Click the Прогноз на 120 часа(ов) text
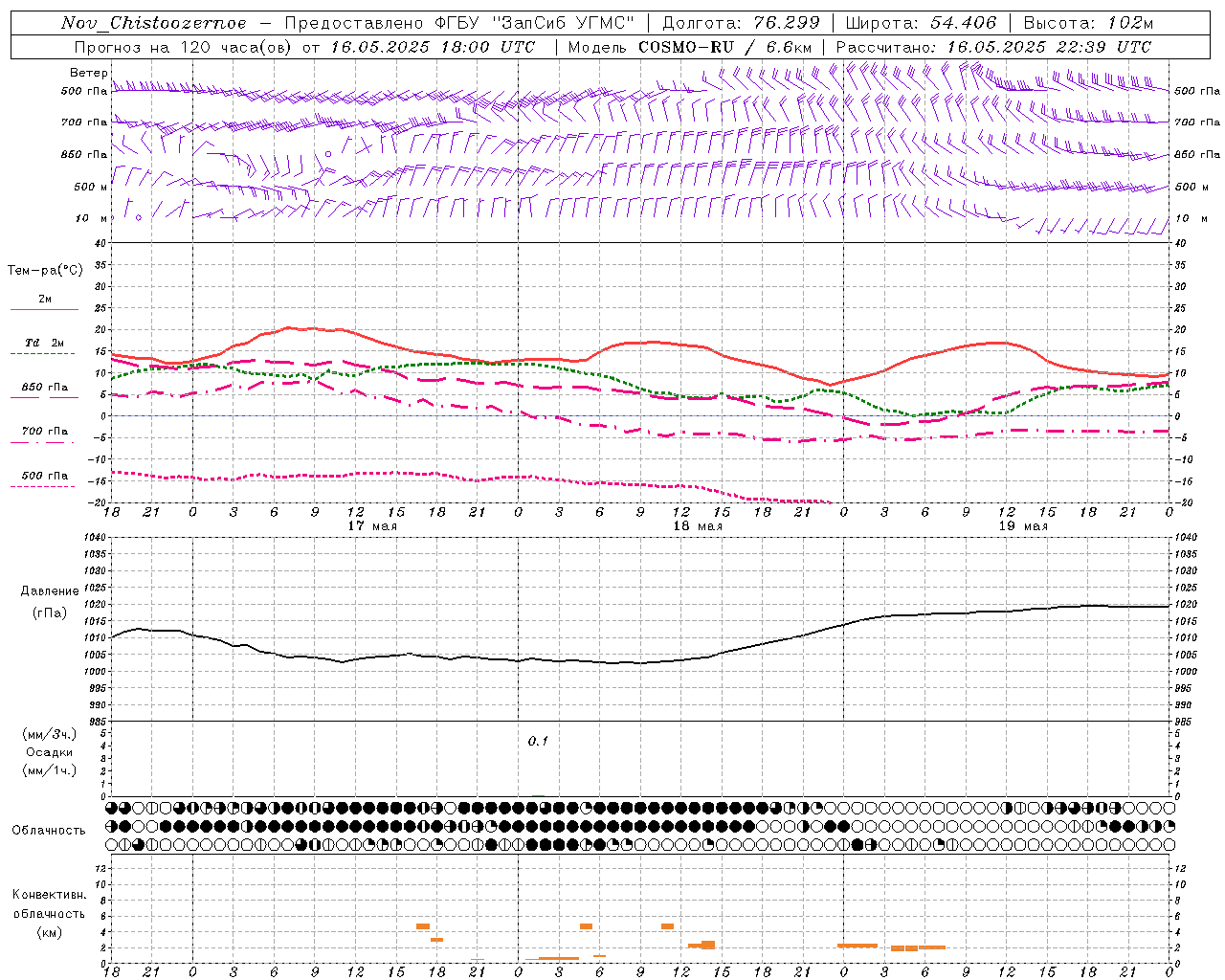The height and width of the screenshot is (980, 1225). [184, 47]
